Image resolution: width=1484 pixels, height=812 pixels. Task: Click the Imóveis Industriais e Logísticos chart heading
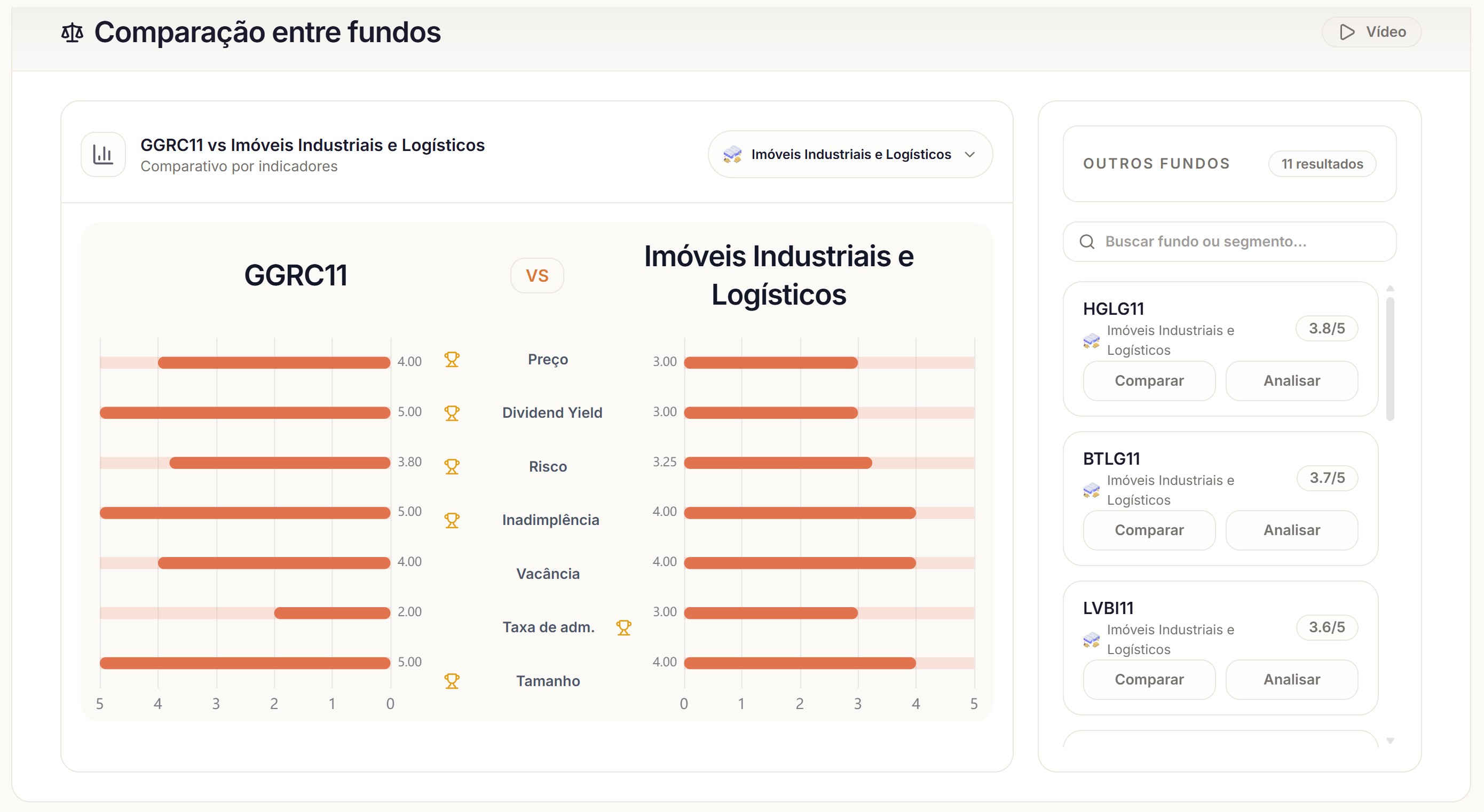coord(778,275)
